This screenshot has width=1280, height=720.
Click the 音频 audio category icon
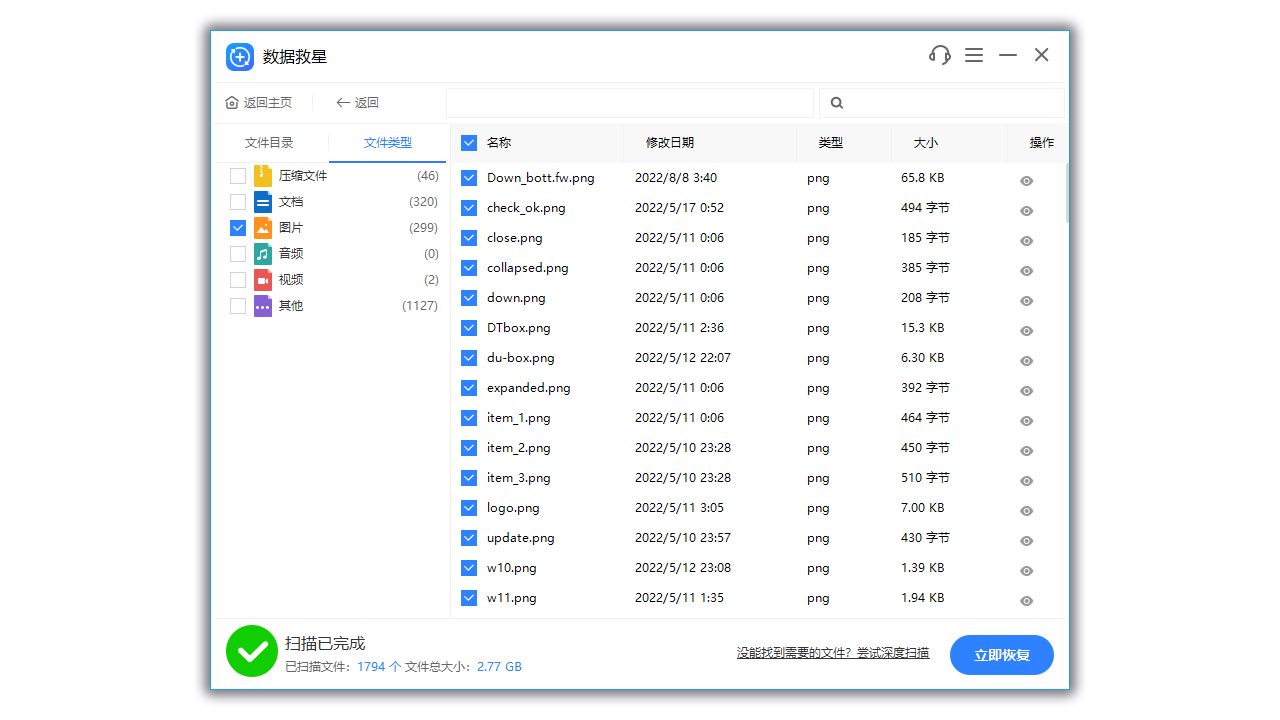261,253
